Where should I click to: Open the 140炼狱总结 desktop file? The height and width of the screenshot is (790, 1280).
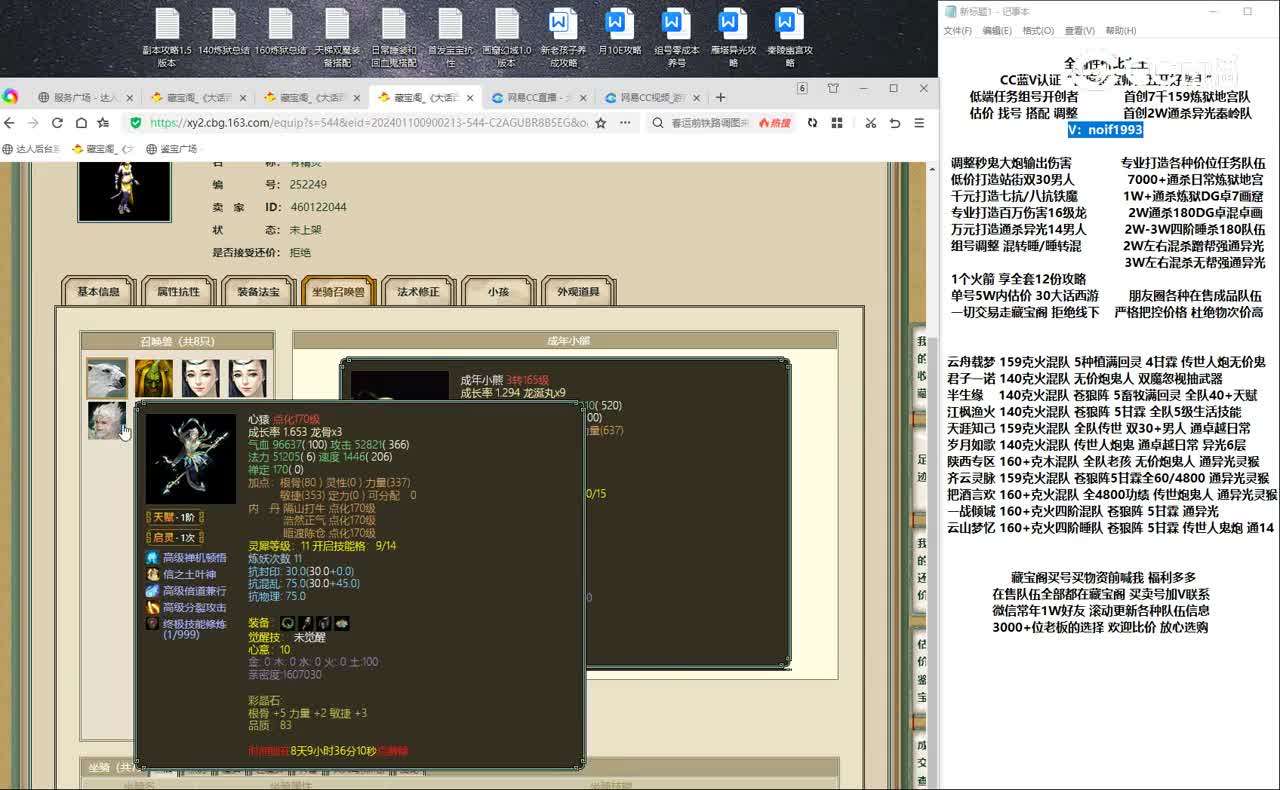(x=224, y=33)
